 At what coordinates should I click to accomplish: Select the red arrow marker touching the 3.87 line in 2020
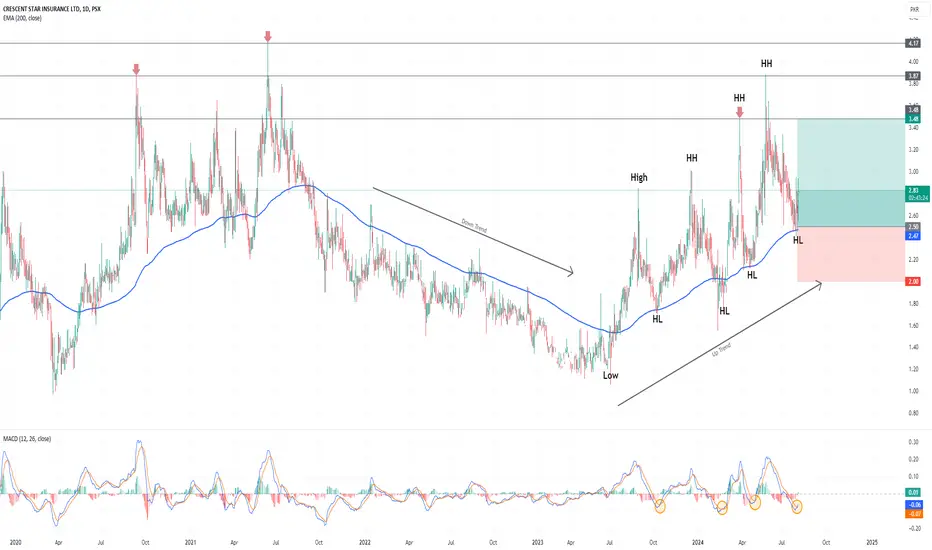[x=136, y=70]
